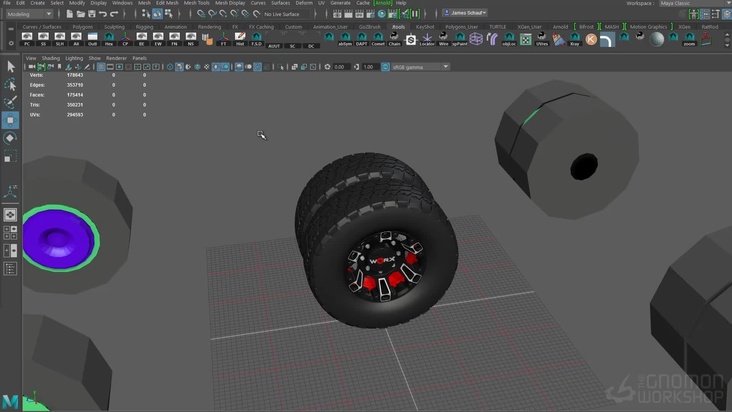The height and width of the screenshot is (412, 732).
Task: Open the Maya Classic workspace dropdown
Action: [694, 3]
